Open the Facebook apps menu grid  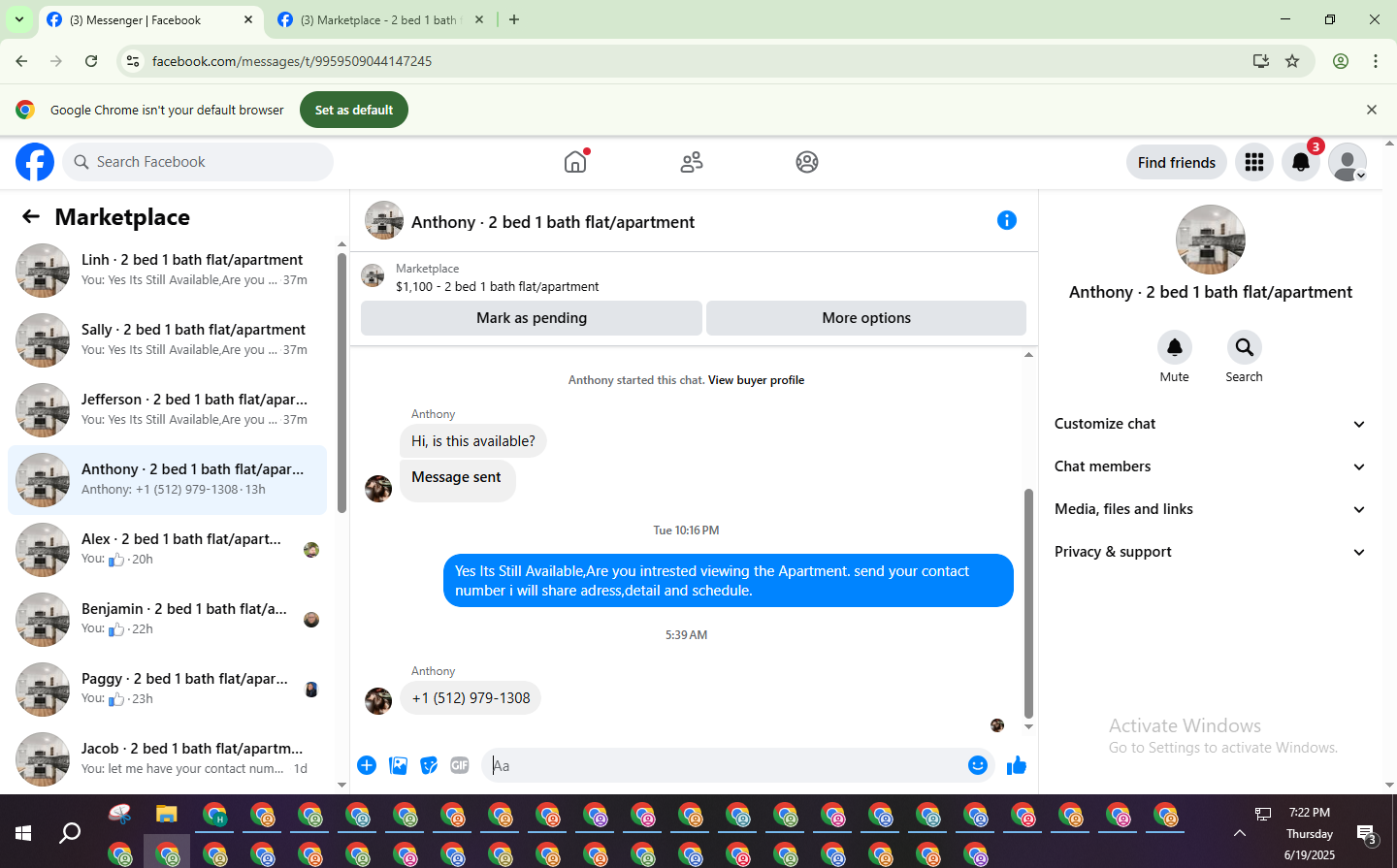pos(1254,162)
